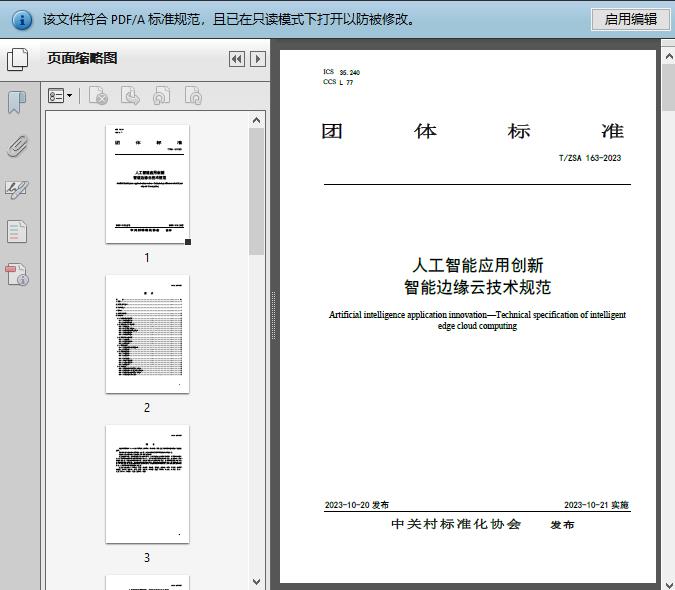
Task: Select page 3 thumbnail
Action: pos(147,484)
